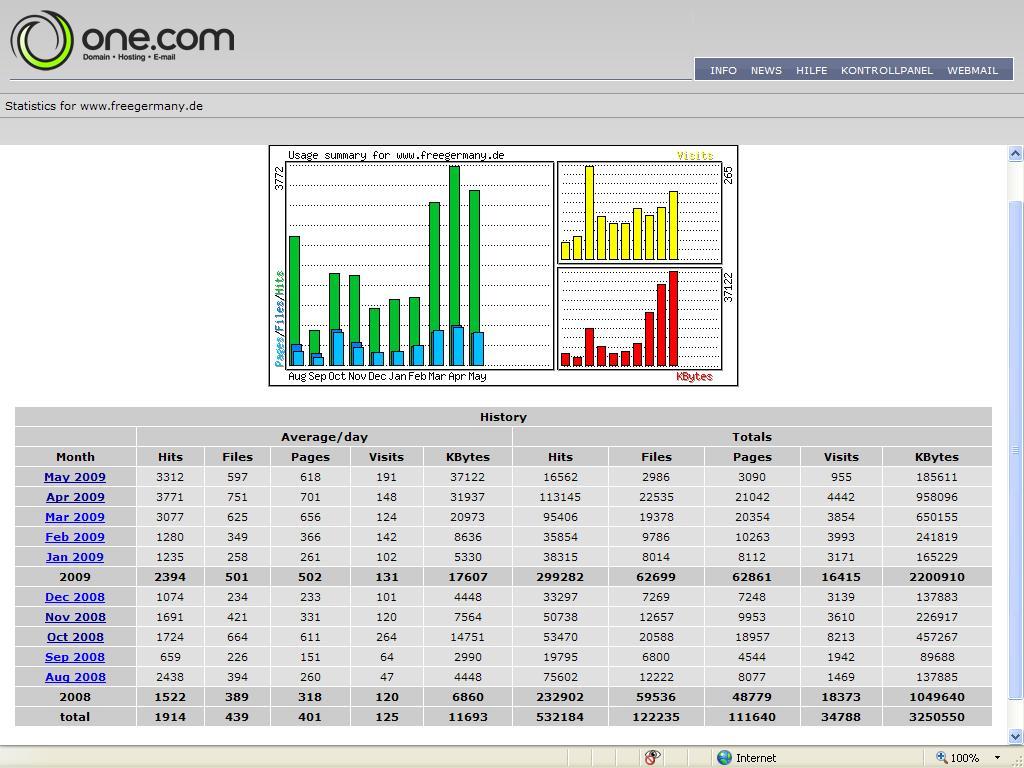
Task: Open the zoom level dropdown arrow
Action: tap(997, 758)
